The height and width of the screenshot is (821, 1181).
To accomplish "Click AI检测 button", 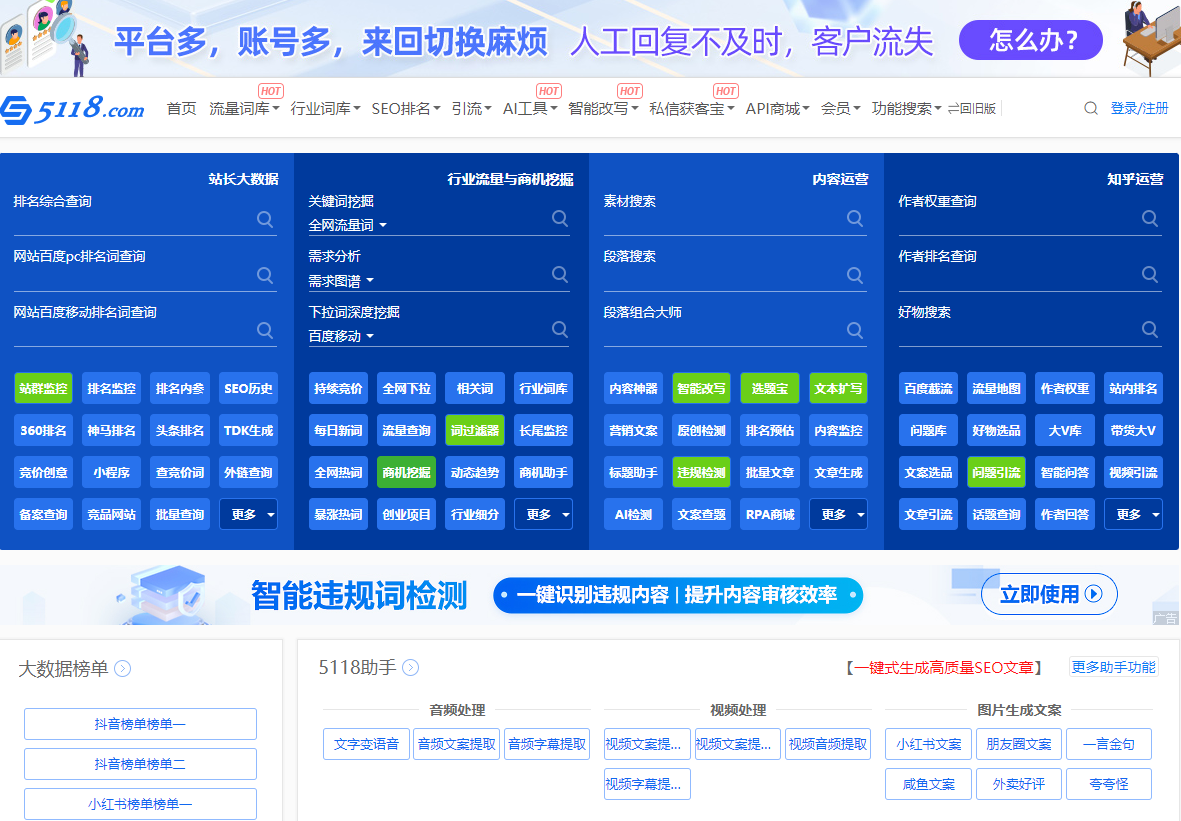I will 633,514.
